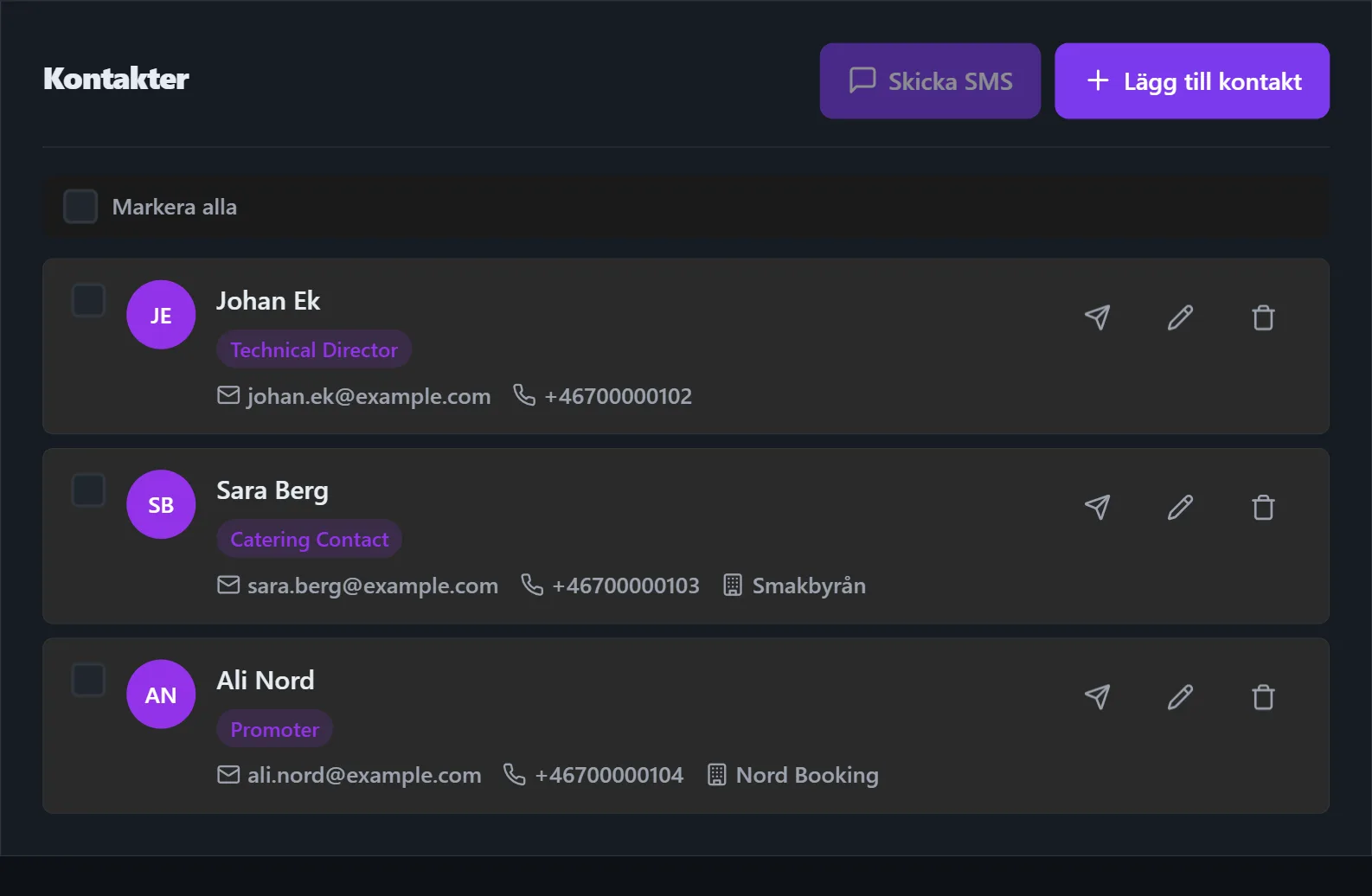1372x896 pixels.
Task: Click the mail icon beside sara.berg@example.com
Action: 228,585
